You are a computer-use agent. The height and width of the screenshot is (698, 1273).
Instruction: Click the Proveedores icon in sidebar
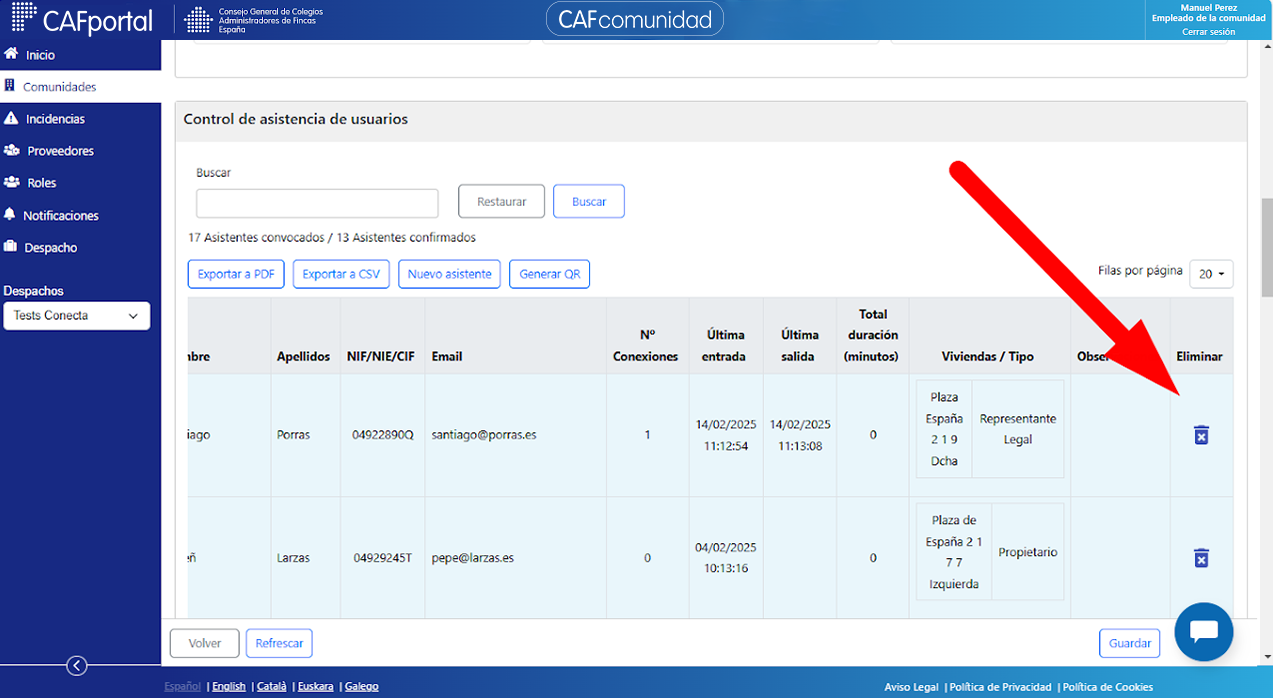pyautogui.click(x=12, y=150)
